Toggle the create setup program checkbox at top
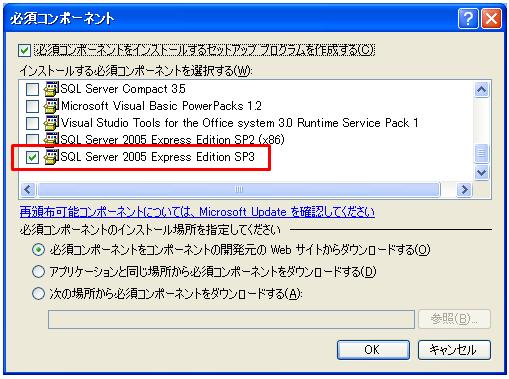 (x=24, y=51)
